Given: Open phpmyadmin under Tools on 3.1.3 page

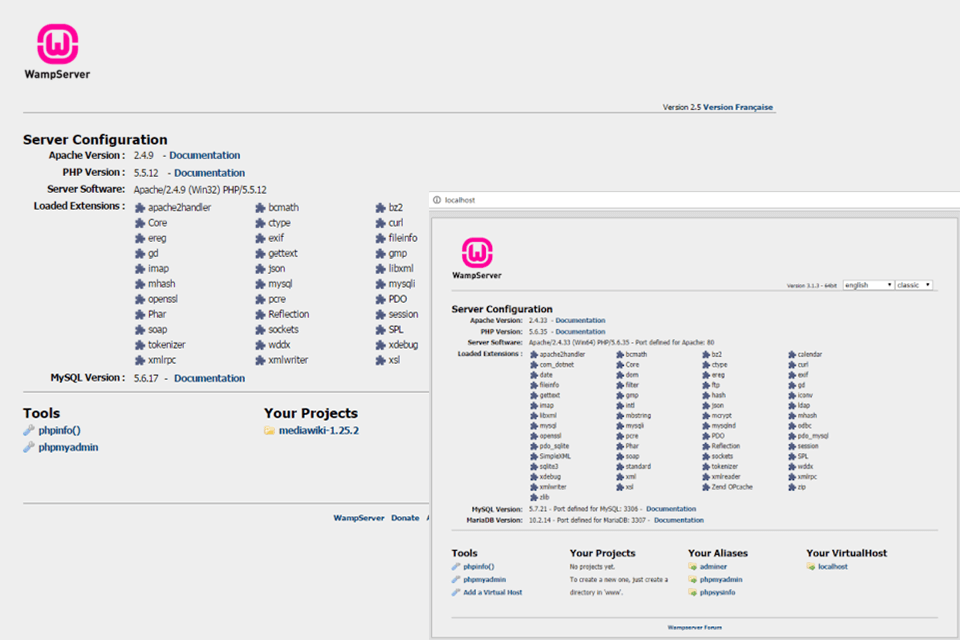Looking at the screenshot, I should [x=484, y=579].
